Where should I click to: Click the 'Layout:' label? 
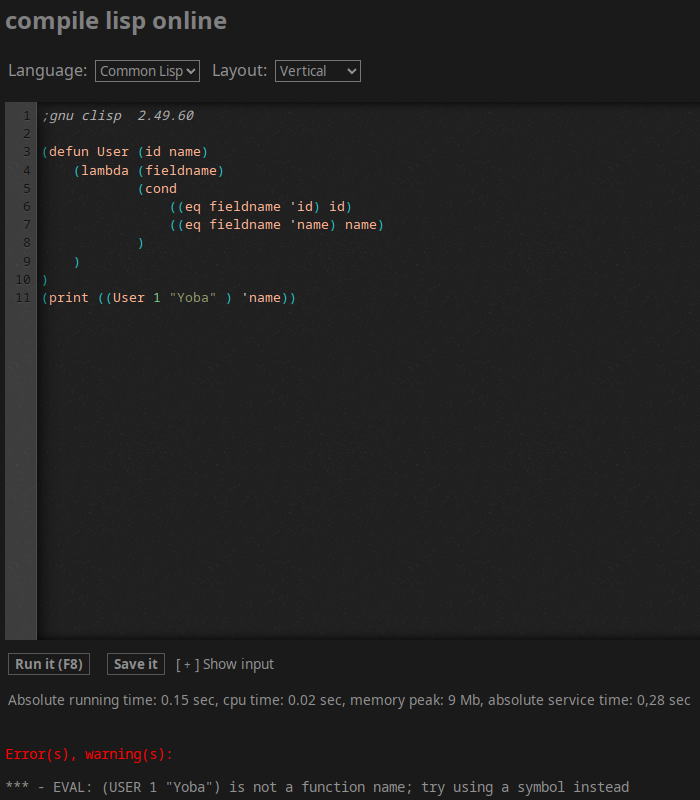[x=239, y=70]
